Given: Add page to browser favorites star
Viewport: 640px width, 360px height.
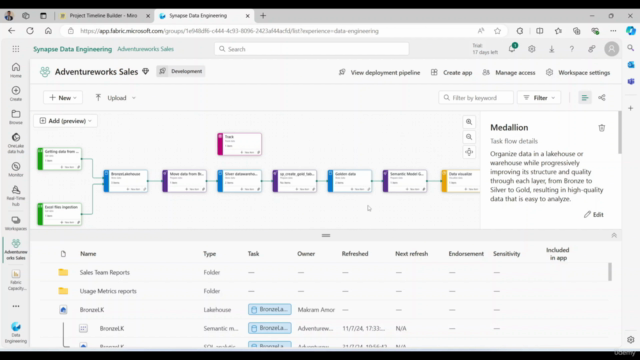Looking at the screenshot, I should point(497,31).
